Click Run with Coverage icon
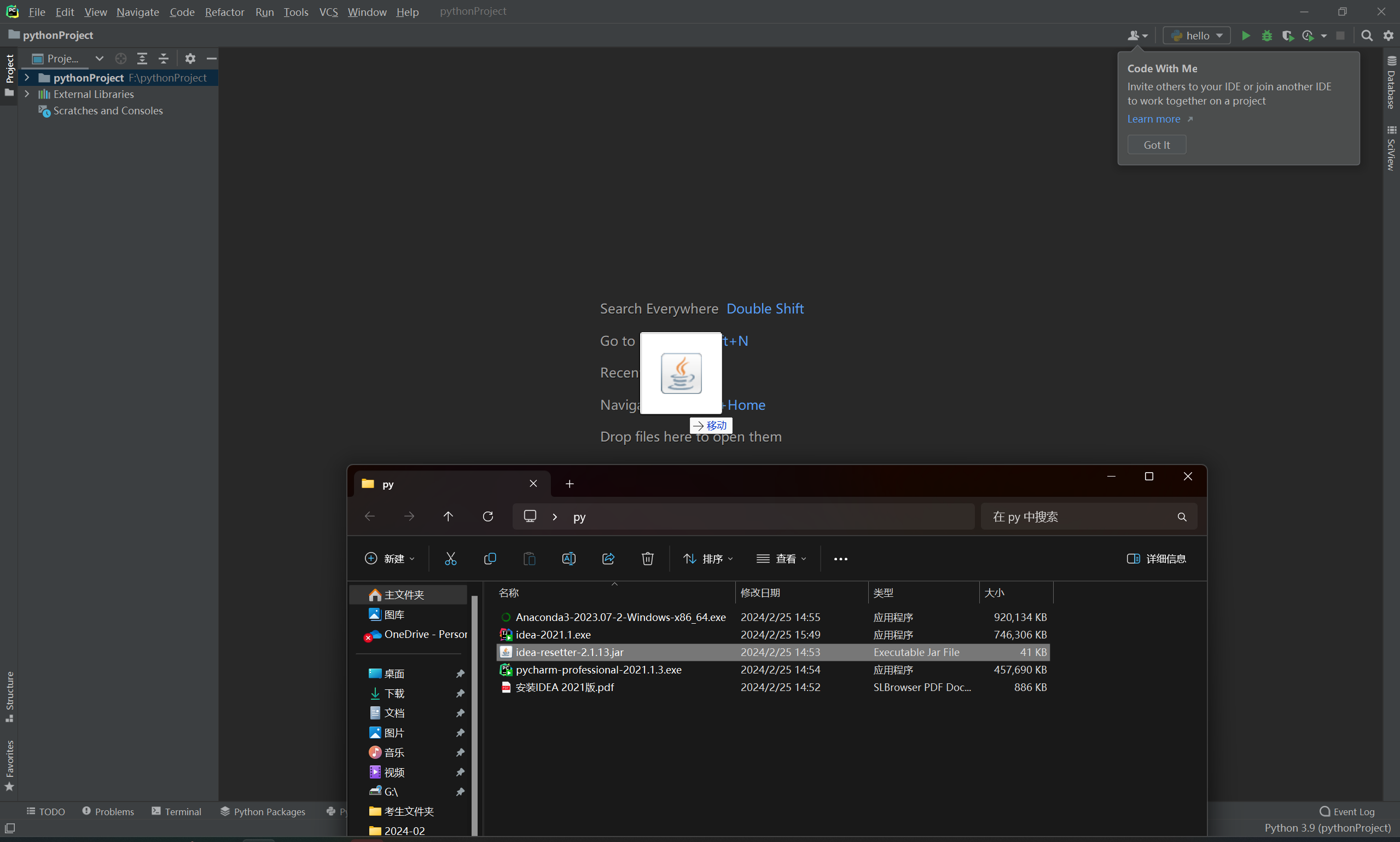 (x=1288, y=36)
